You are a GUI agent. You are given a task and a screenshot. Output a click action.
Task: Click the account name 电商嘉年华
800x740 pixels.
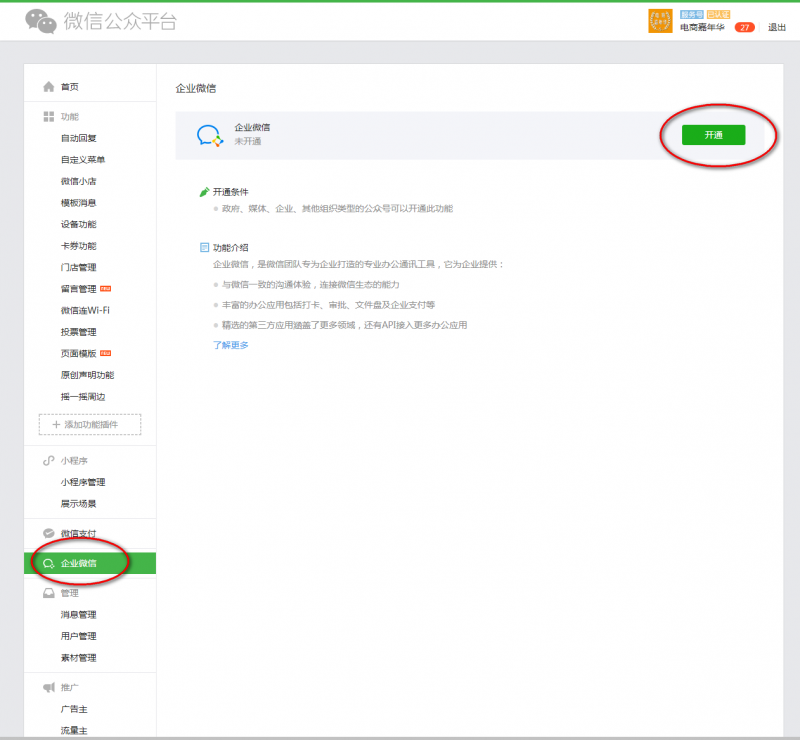[x=702, y=28]
